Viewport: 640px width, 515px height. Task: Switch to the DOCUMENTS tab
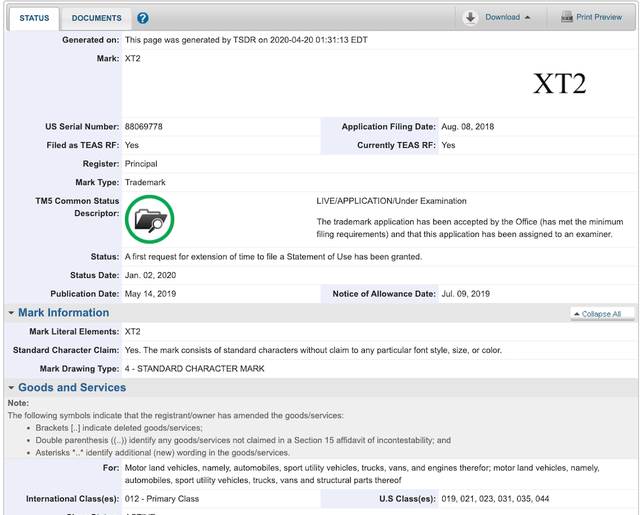[97, 18]
